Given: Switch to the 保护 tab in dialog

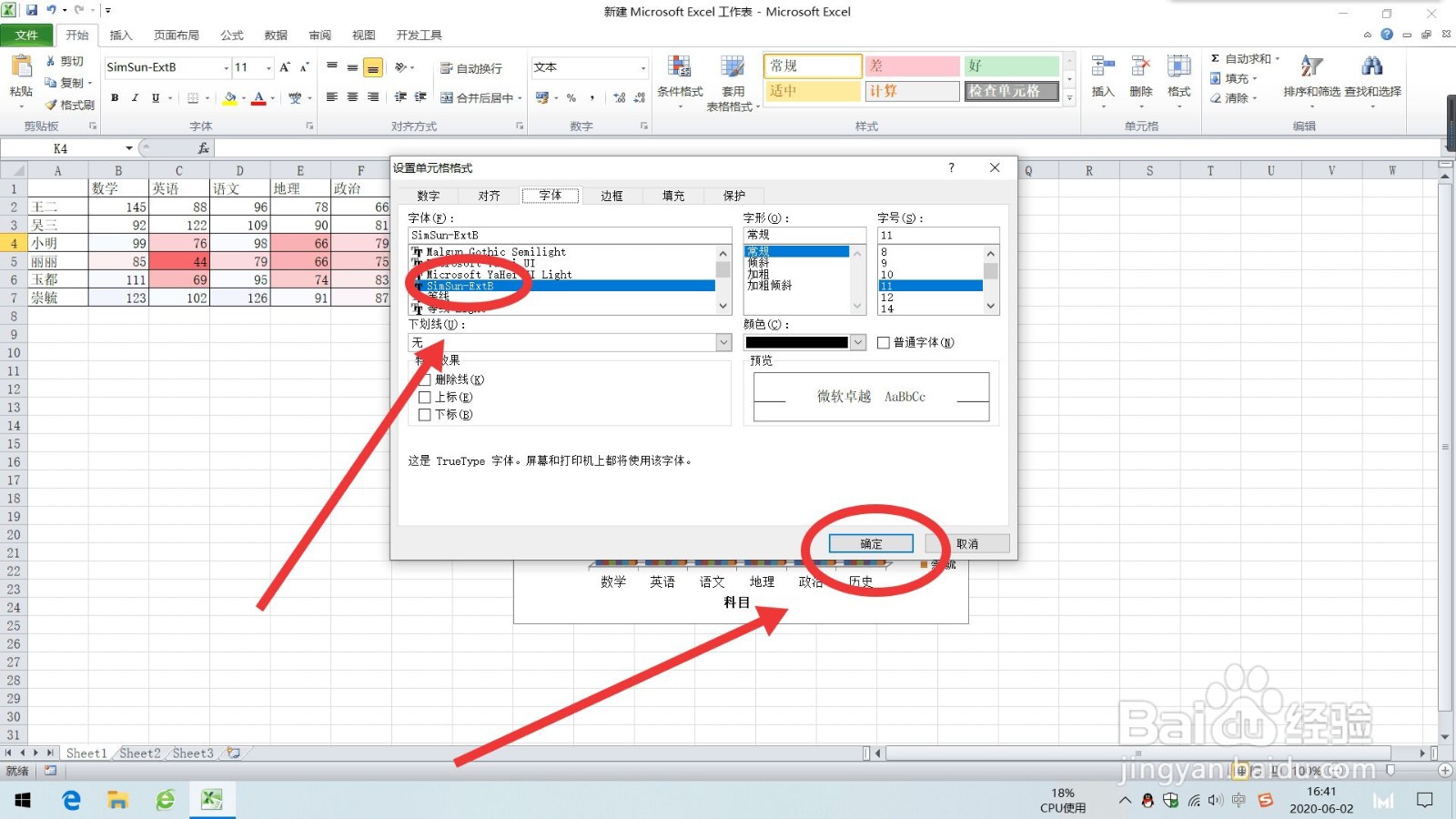Looking at the screenshot, I should pyautogui.click(x=733, y=196).
